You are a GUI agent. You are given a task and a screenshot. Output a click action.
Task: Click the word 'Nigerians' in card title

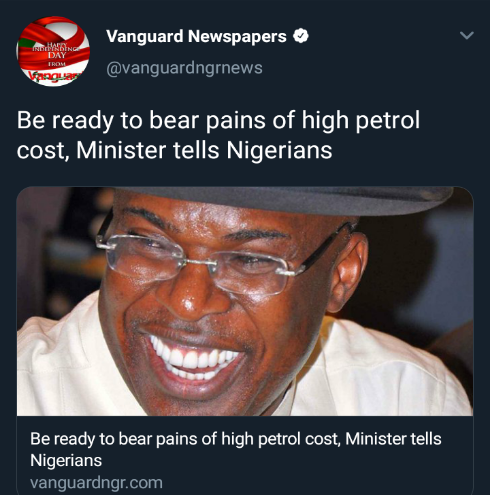66,461
